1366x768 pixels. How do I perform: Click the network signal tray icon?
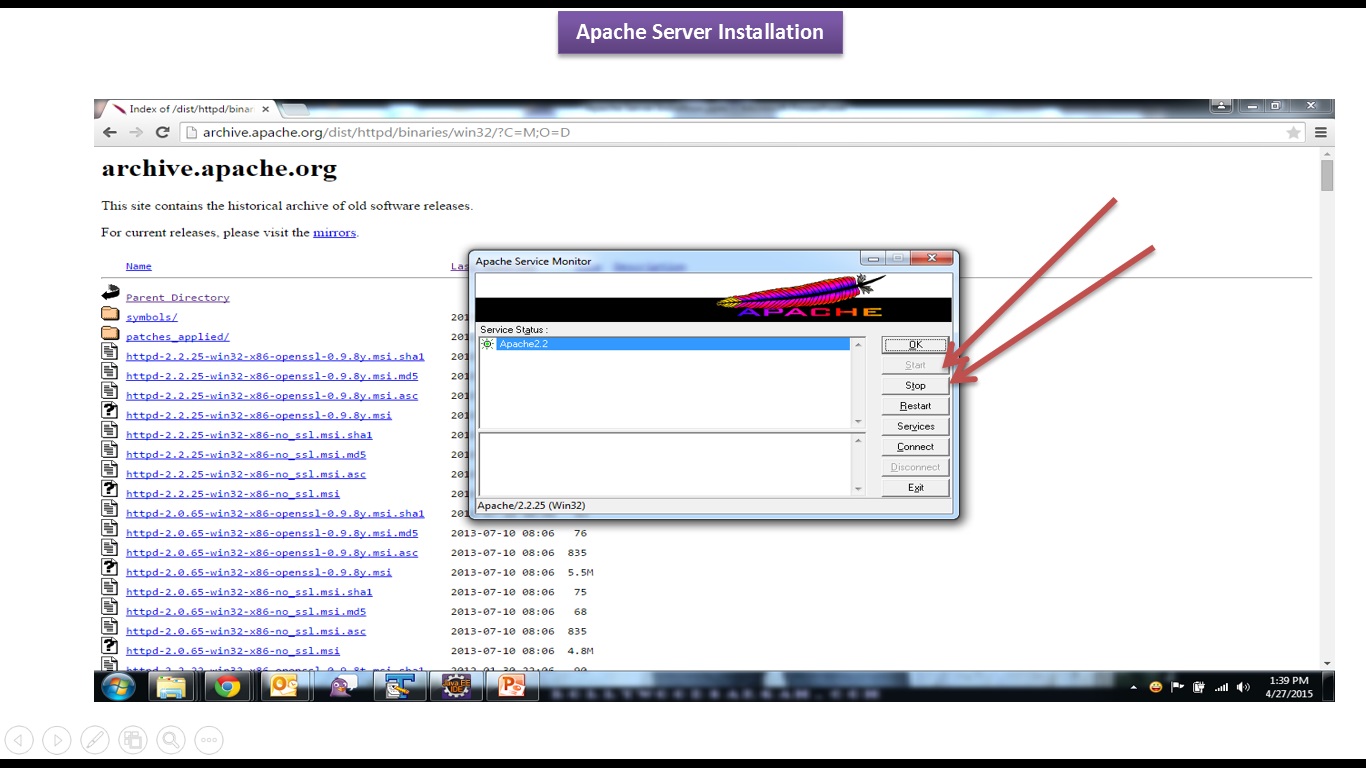[x=1221, y=688]
